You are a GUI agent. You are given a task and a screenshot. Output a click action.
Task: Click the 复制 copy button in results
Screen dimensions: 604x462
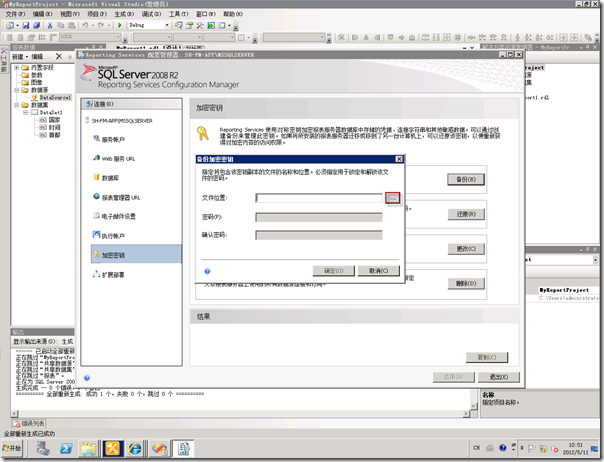click(x=487, y=357)
